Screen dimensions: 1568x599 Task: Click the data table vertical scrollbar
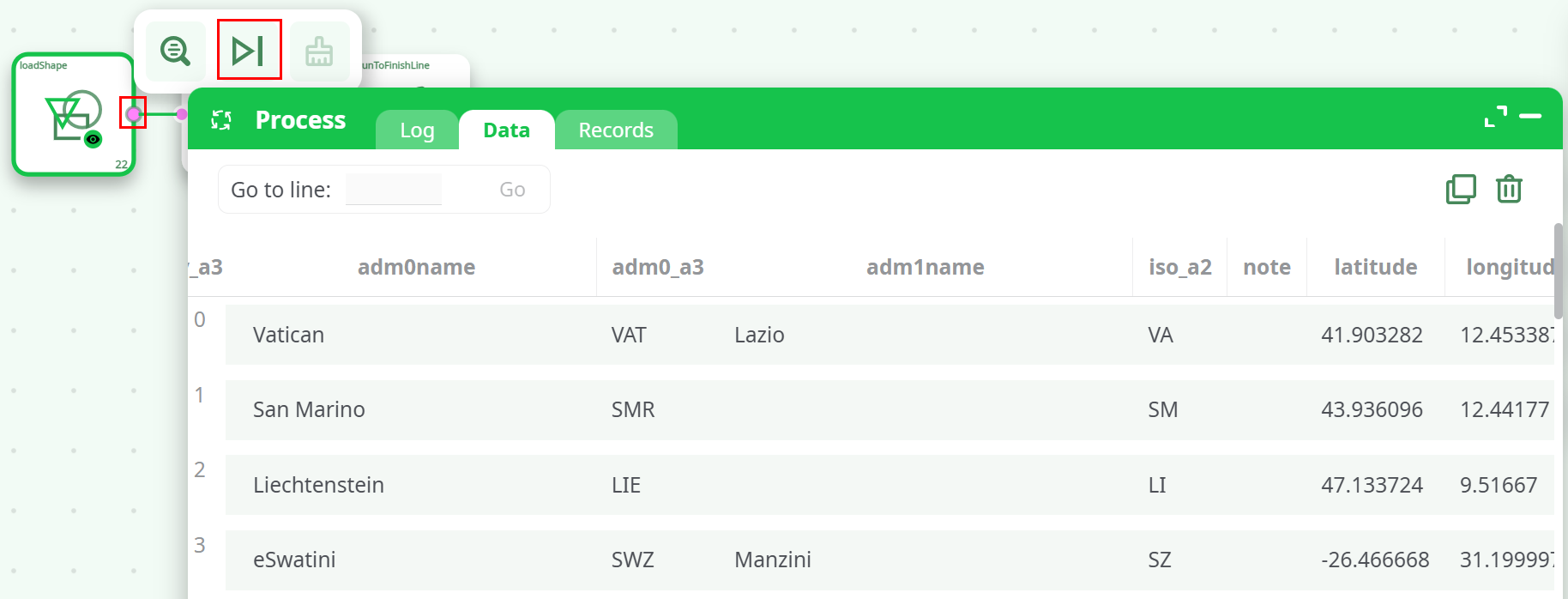click(1558, 270)
